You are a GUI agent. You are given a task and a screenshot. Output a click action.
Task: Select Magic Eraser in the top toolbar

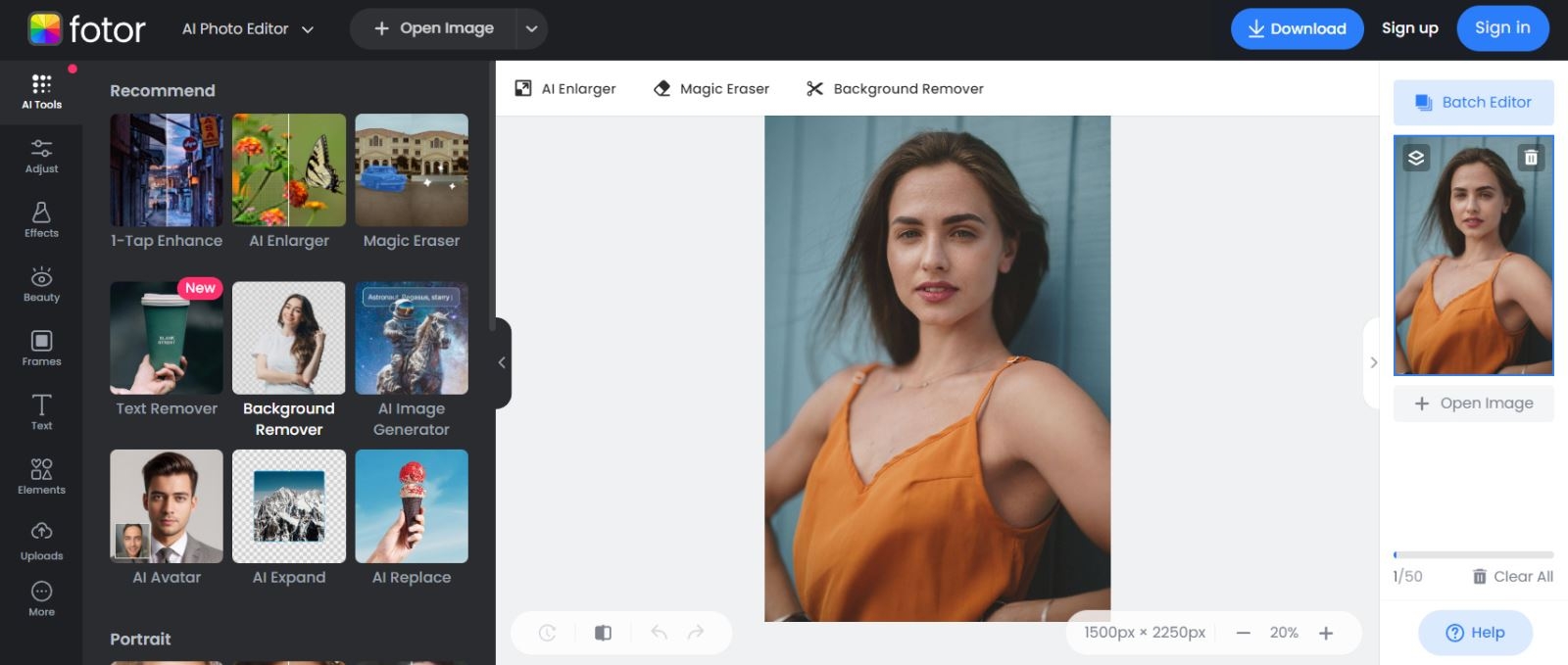coord(711,88)
